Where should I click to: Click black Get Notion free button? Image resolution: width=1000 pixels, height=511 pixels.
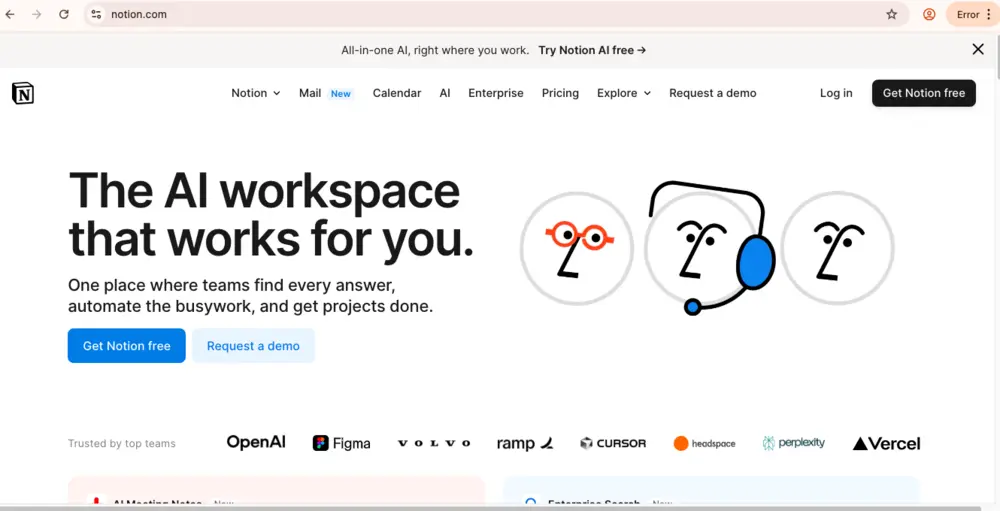tap(923, 93)
